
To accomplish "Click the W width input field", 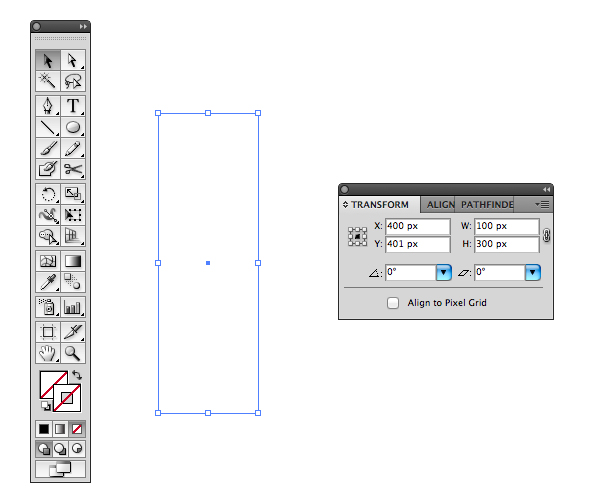I will [x=507, y=226].
